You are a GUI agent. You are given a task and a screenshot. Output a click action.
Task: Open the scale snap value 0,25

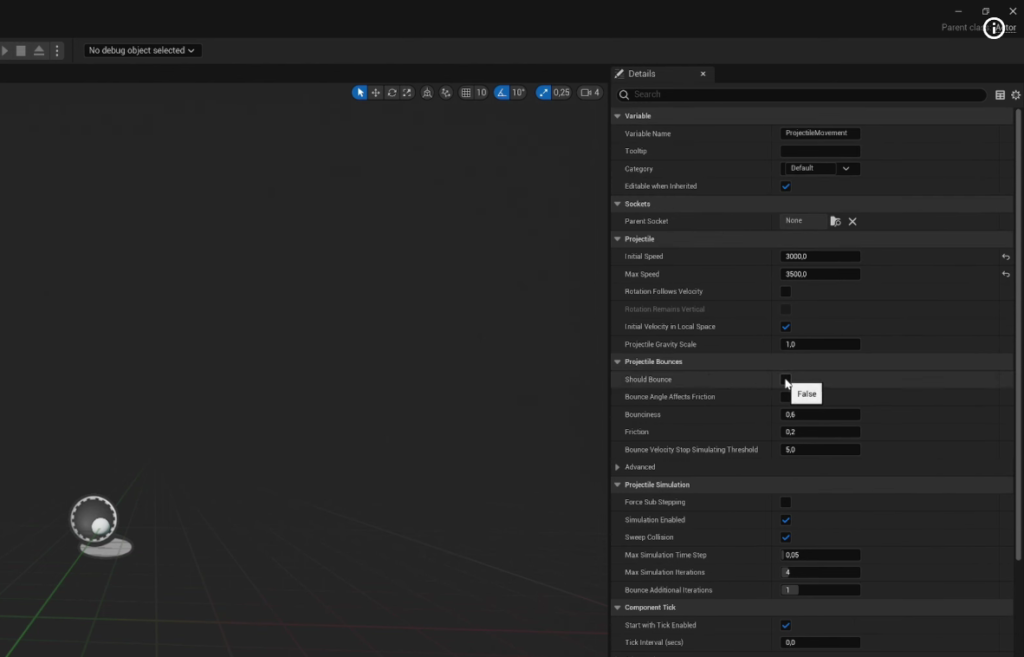562,93
